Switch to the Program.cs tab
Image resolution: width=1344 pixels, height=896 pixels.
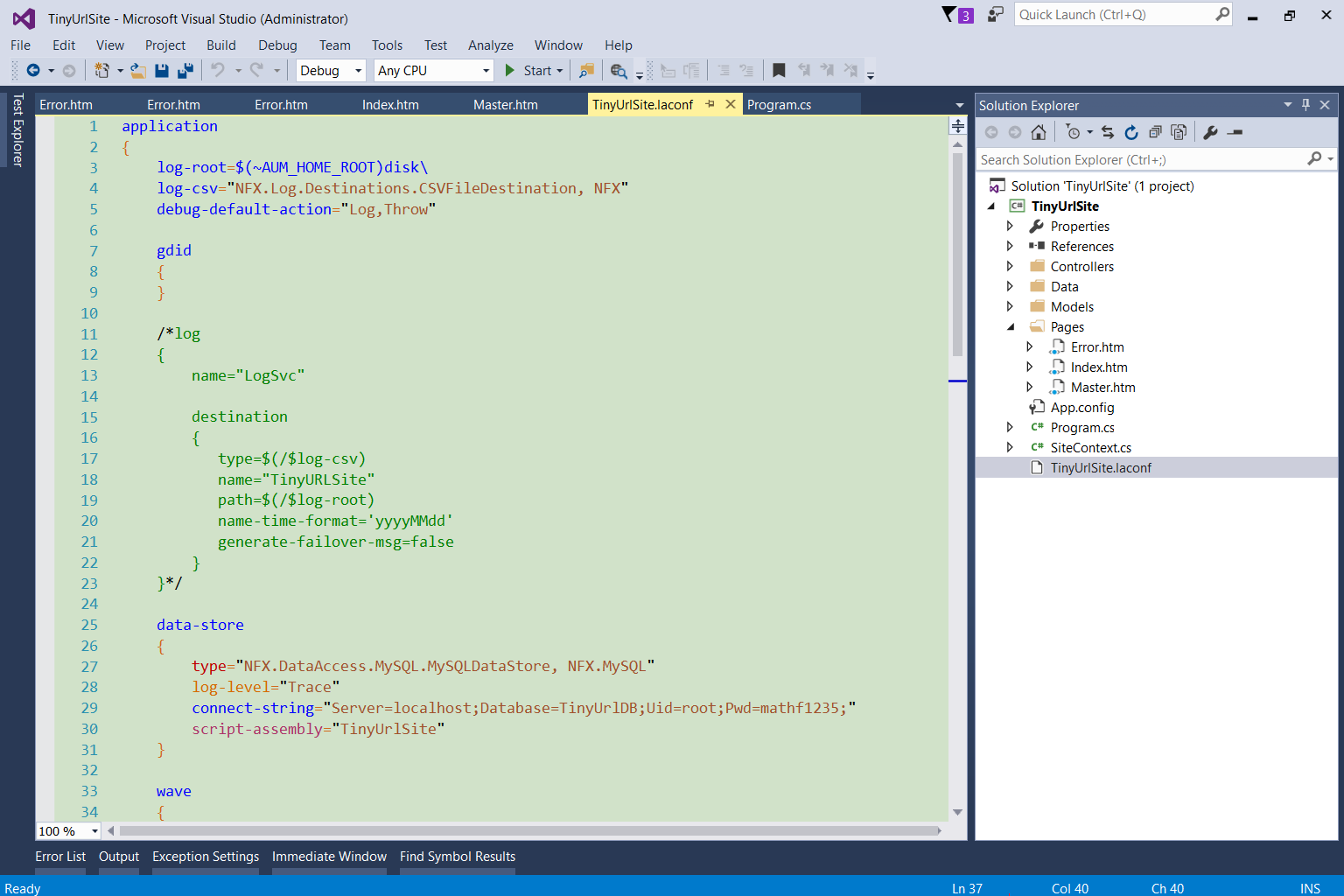click(x=779, y=104)
